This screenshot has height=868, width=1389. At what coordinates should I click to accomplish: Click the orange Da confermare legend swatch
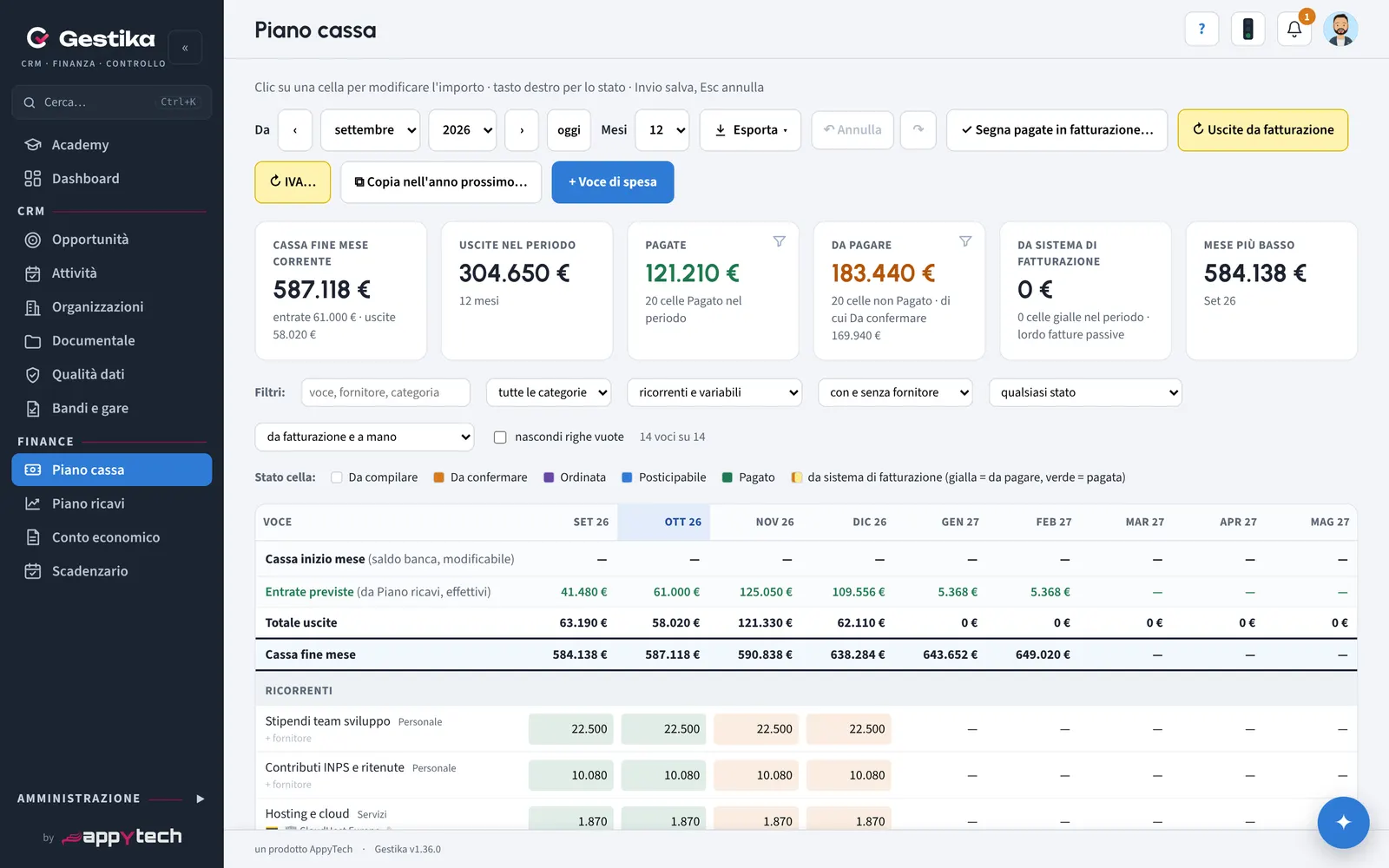pos(439,477)
